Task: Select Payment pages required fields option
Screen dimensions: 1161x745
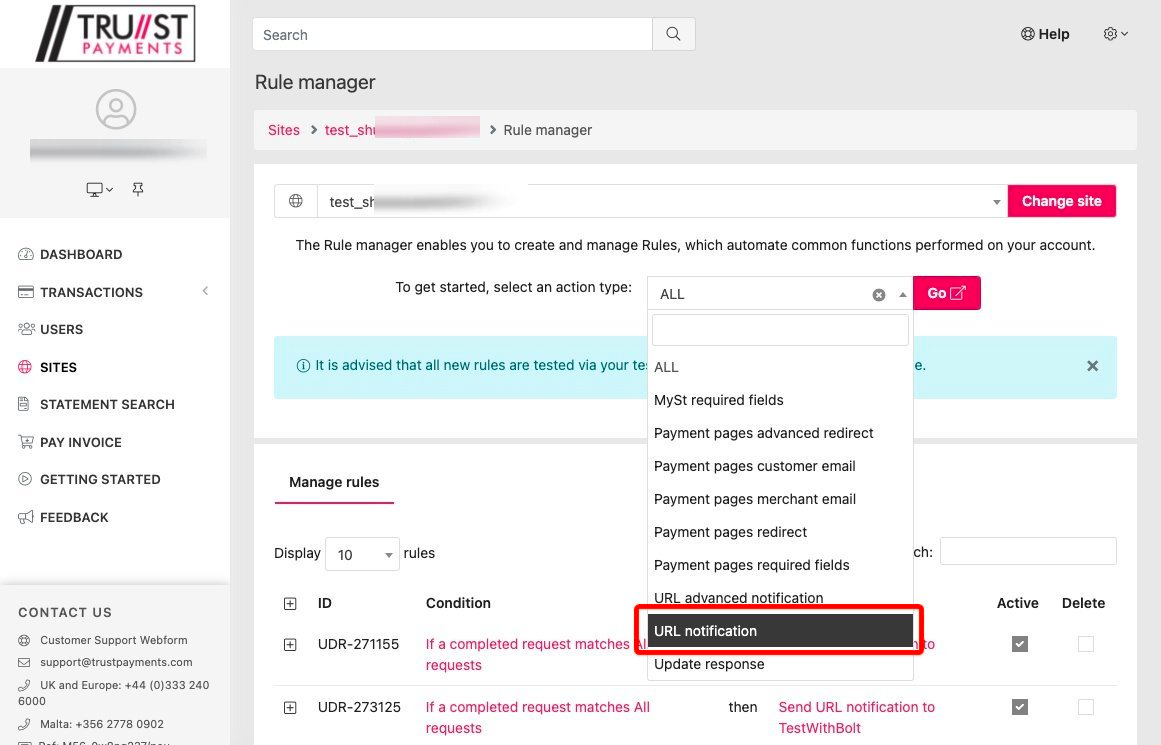Action: (780, 565)
